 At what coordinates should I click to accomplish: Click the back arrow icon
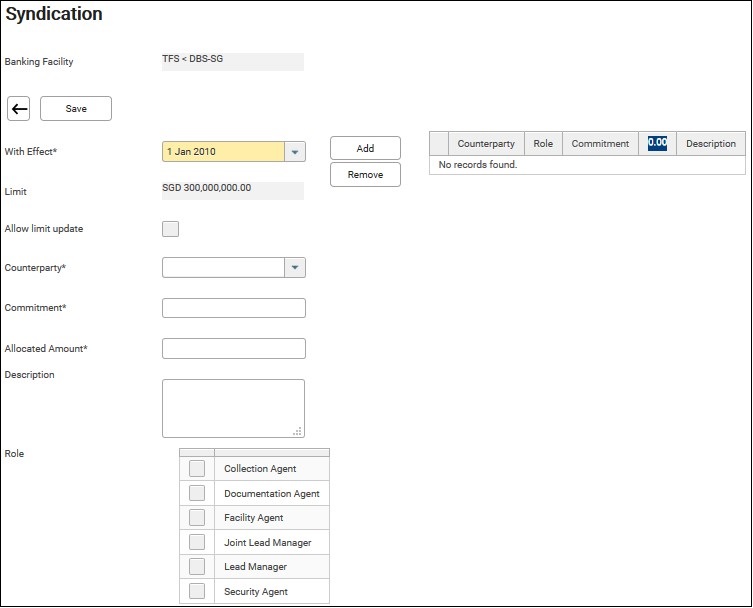(19, 108)
